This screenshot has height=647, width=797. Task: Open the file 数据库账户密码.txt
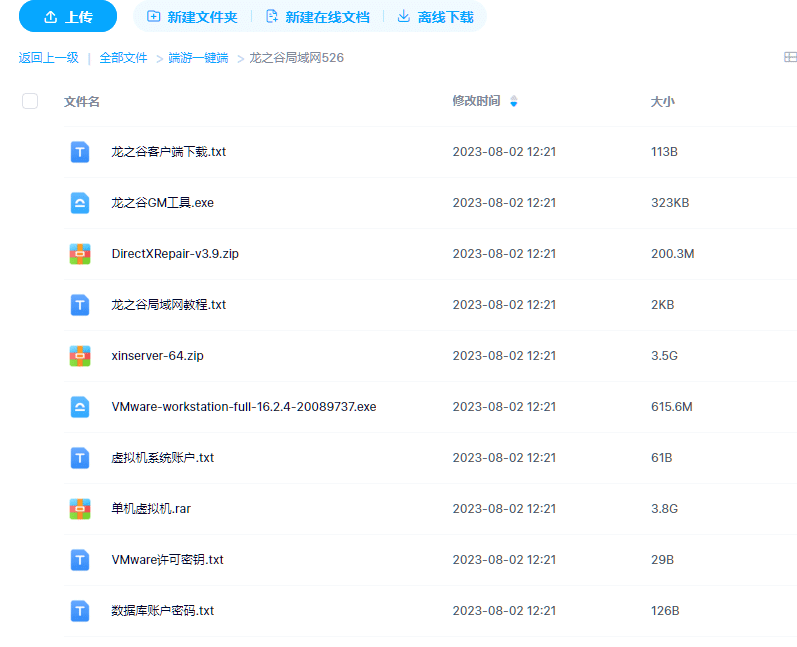coord(163,610)
